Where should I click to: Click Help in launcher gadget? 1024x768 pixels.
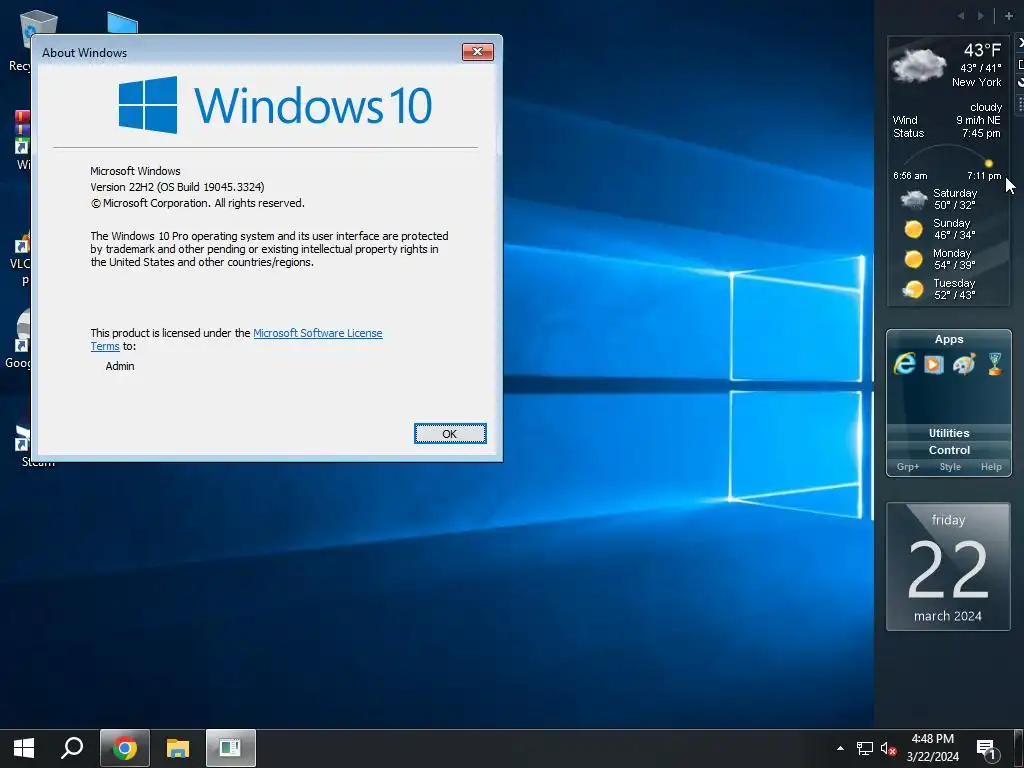(991, 467)
